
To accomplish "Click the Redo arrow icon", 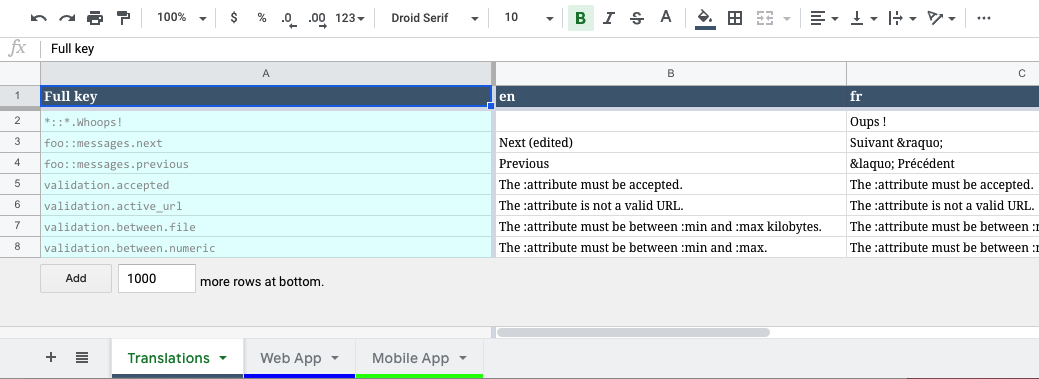I will pyautogui.click(x=67, y=19).
